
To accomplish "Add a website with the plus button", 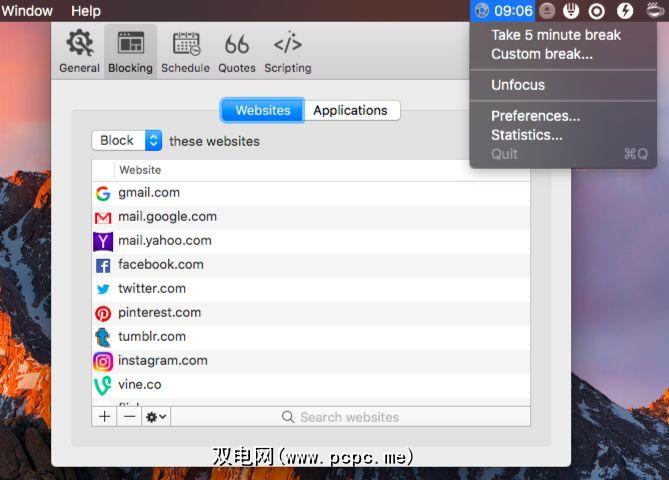I will coord(105,416).
